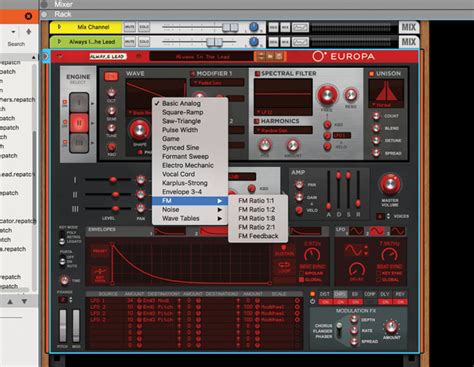Open the Noise submenu

pyautogui.click(x=190, y=209)
